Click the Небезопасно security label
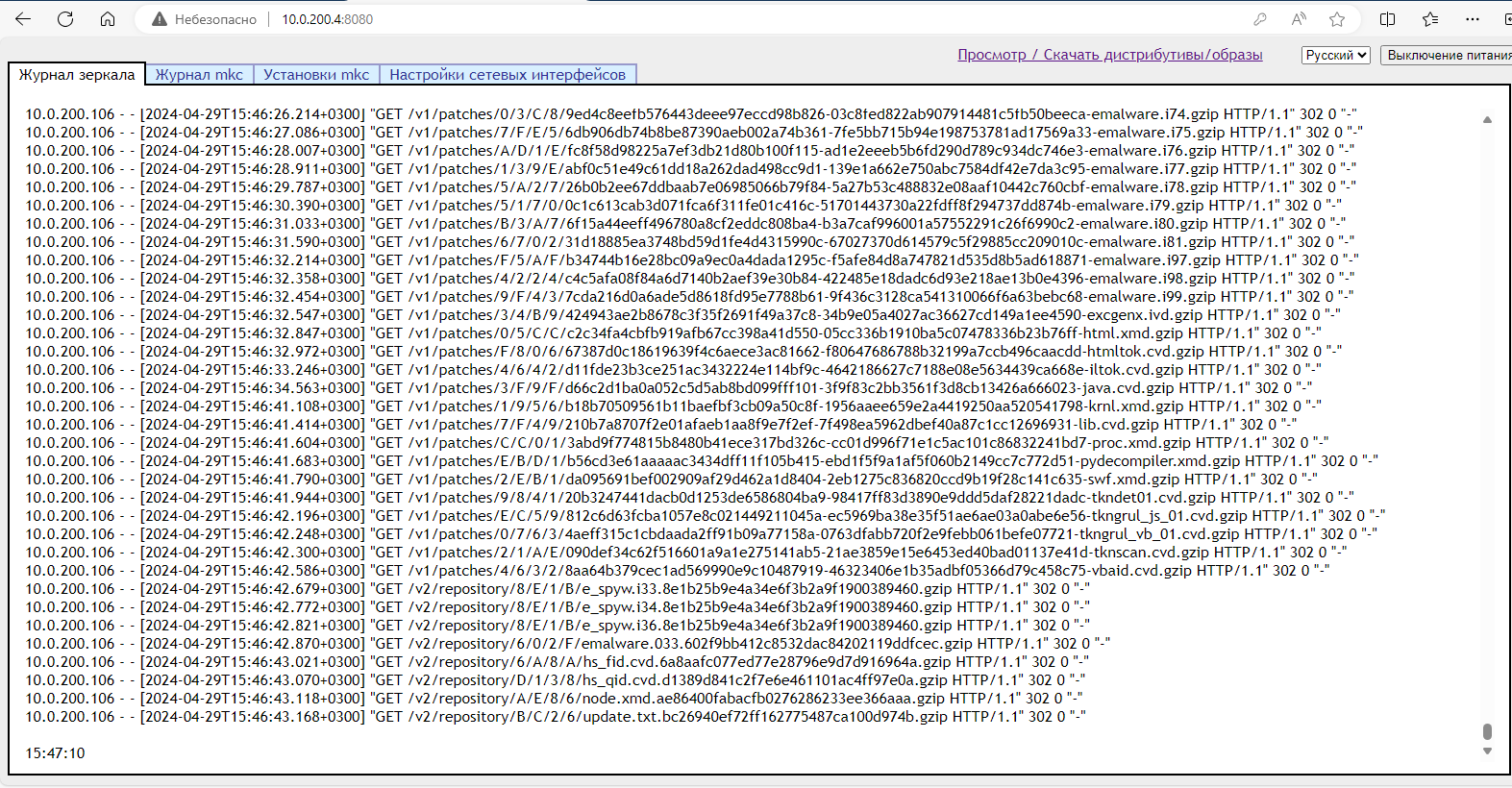The height and width of the screenshot is (788, 1512). click(215, 19)
